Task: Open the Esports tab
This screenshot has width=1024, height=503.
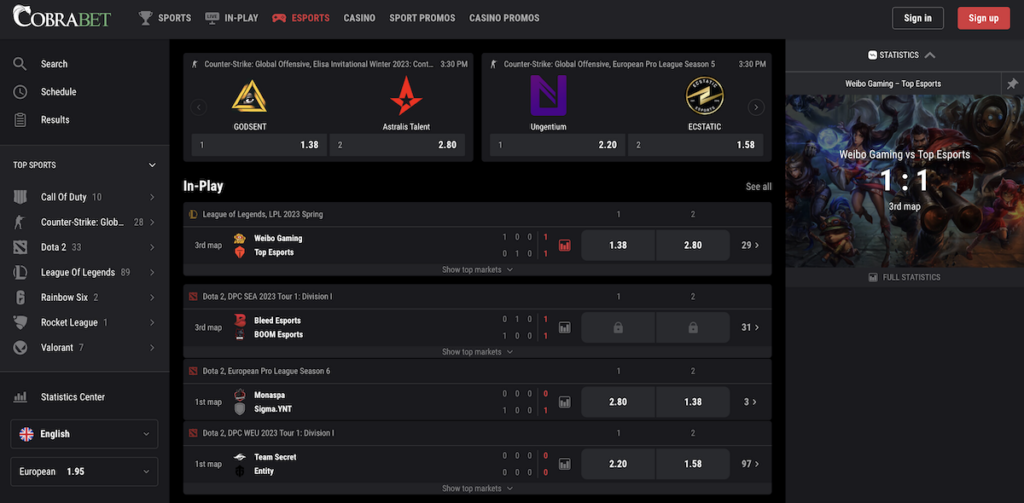Action: (301, 18)
